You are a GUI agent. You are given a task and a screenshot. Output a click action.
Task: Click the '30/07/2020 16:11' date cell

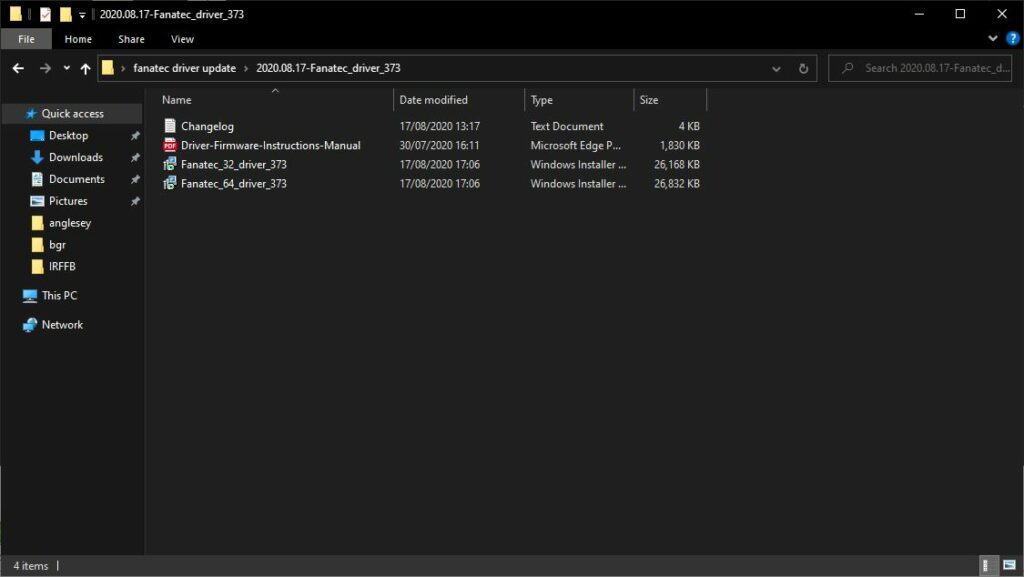click(440, 145)
